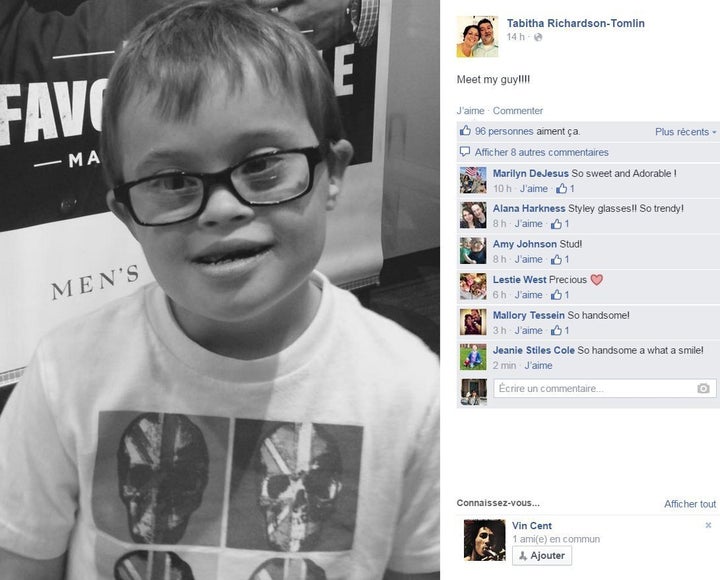Click the public globe icon under poster name

538,37
